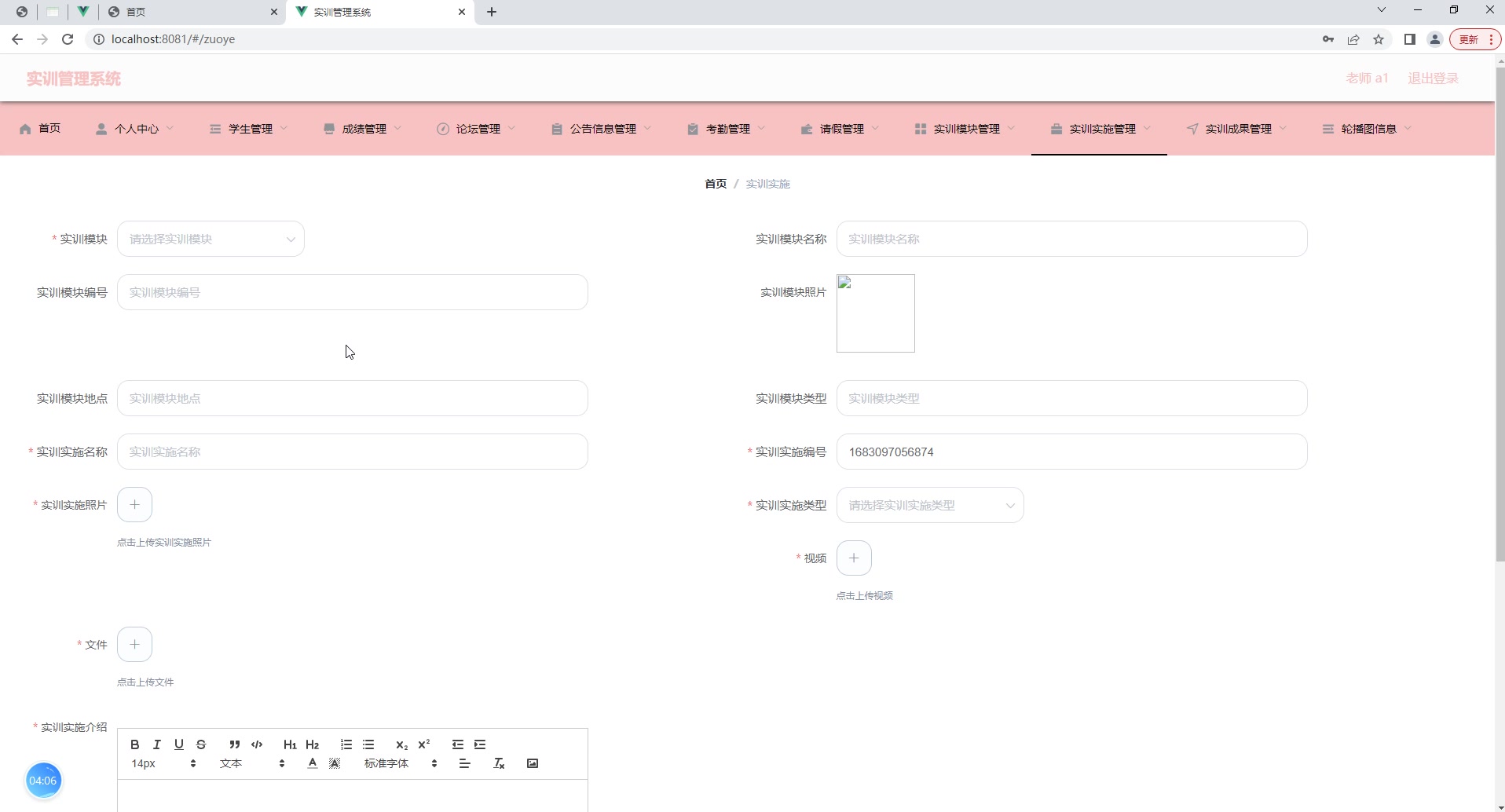Open the font color picker in the editor
Screen dimensions: 1505x812
point(312,763)
